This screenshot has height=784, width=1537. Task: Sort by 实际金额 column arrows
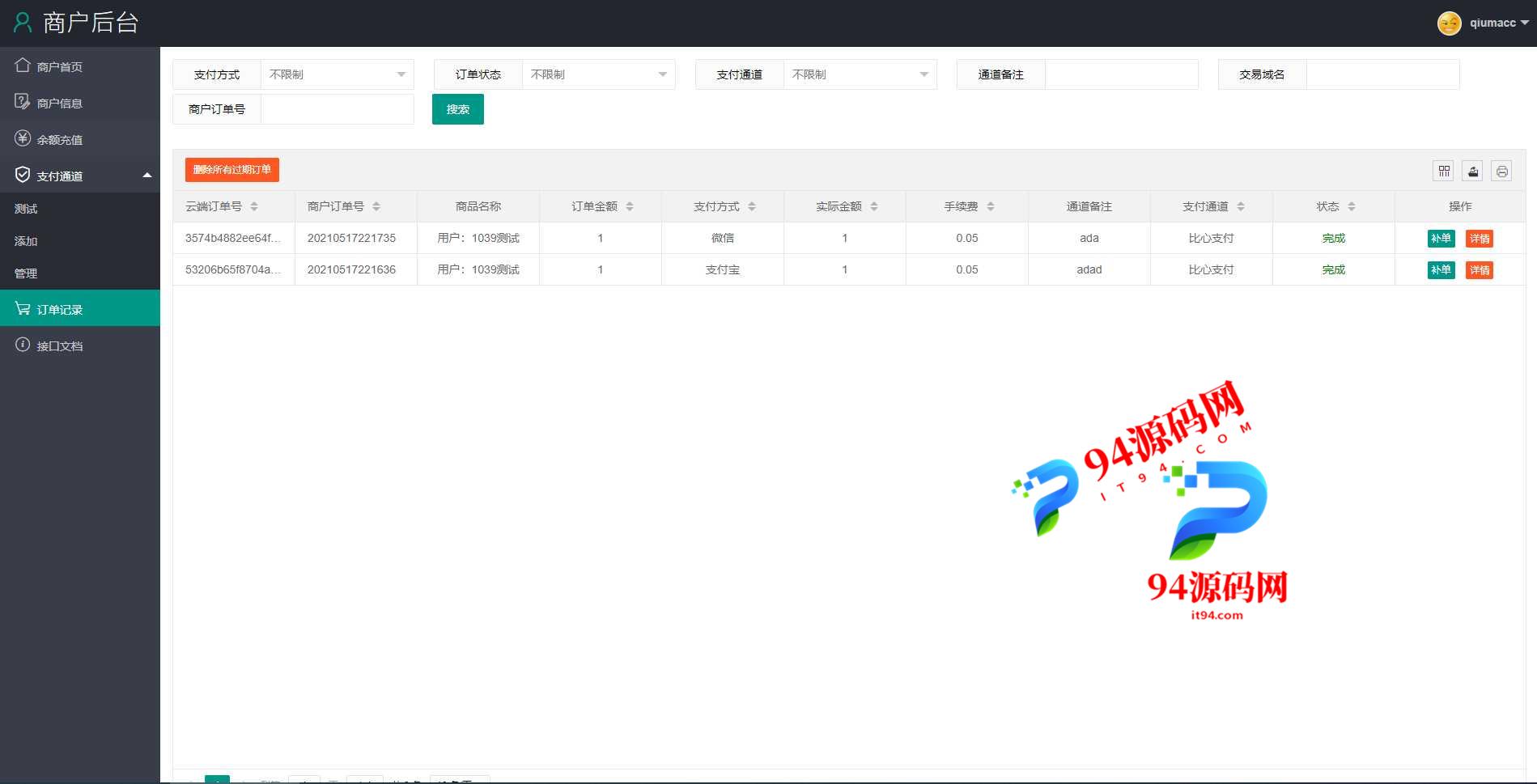click(874, 206)
